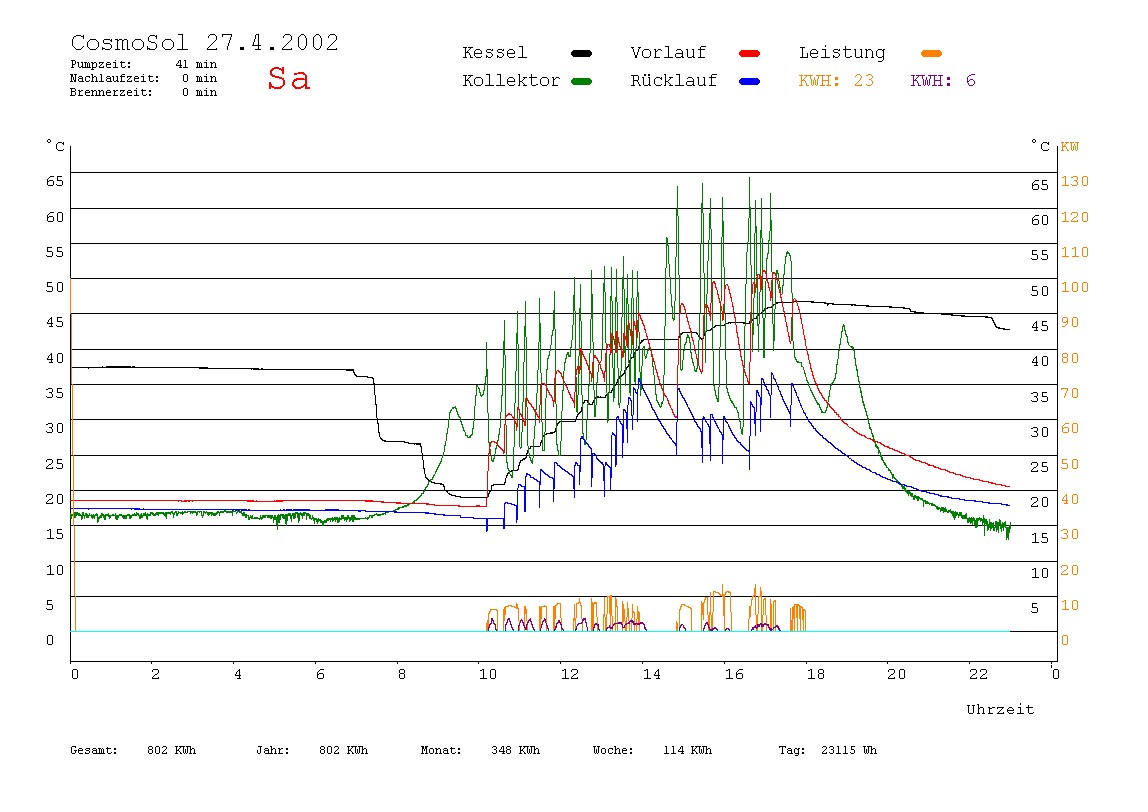Screen dimensions: 1148x812
Task: Click the '114 KWh' week value
Action: (687, 750)
